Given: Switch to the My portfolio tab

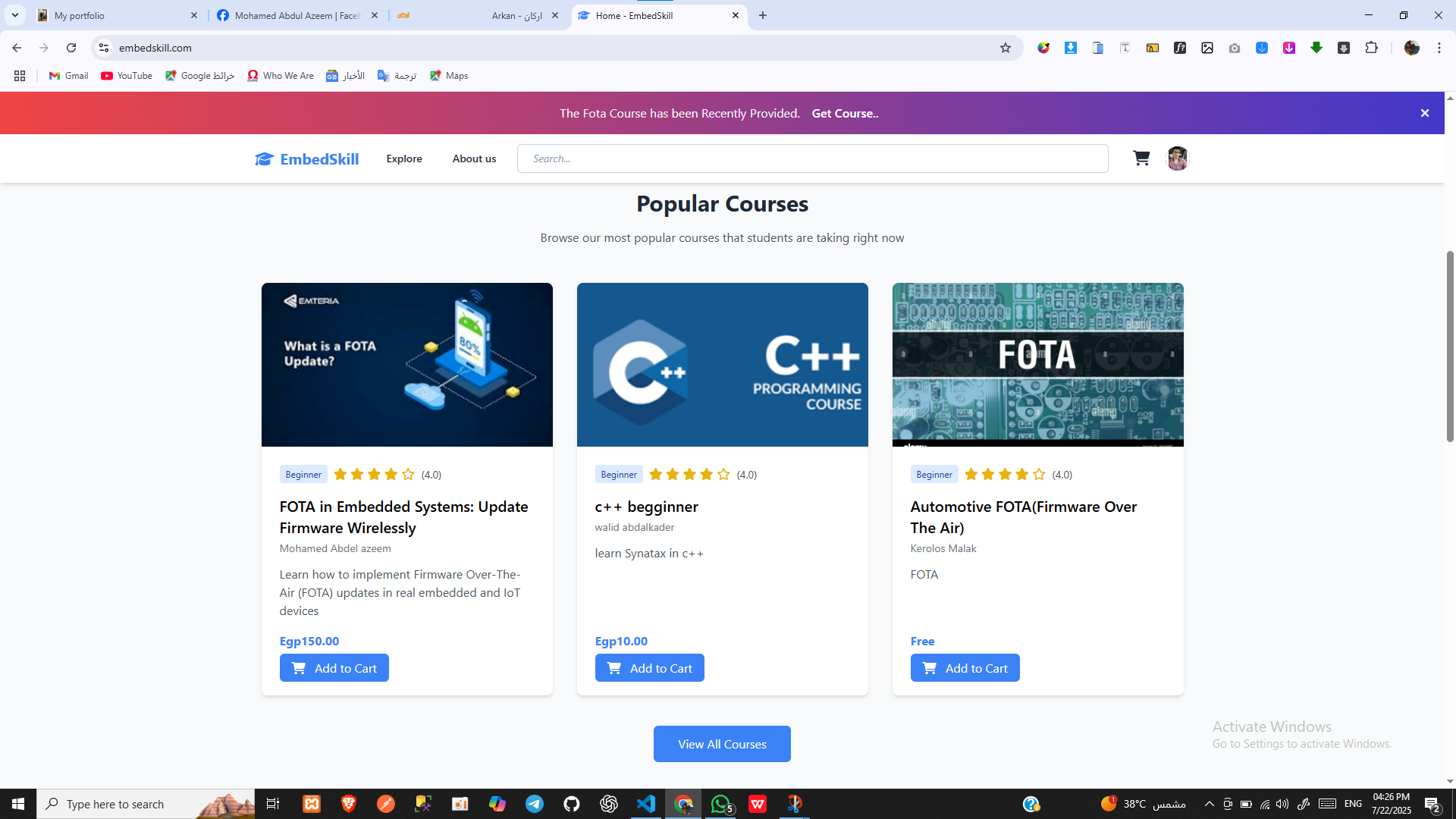Looking at the screenshot, I should (x=118, y=15).
